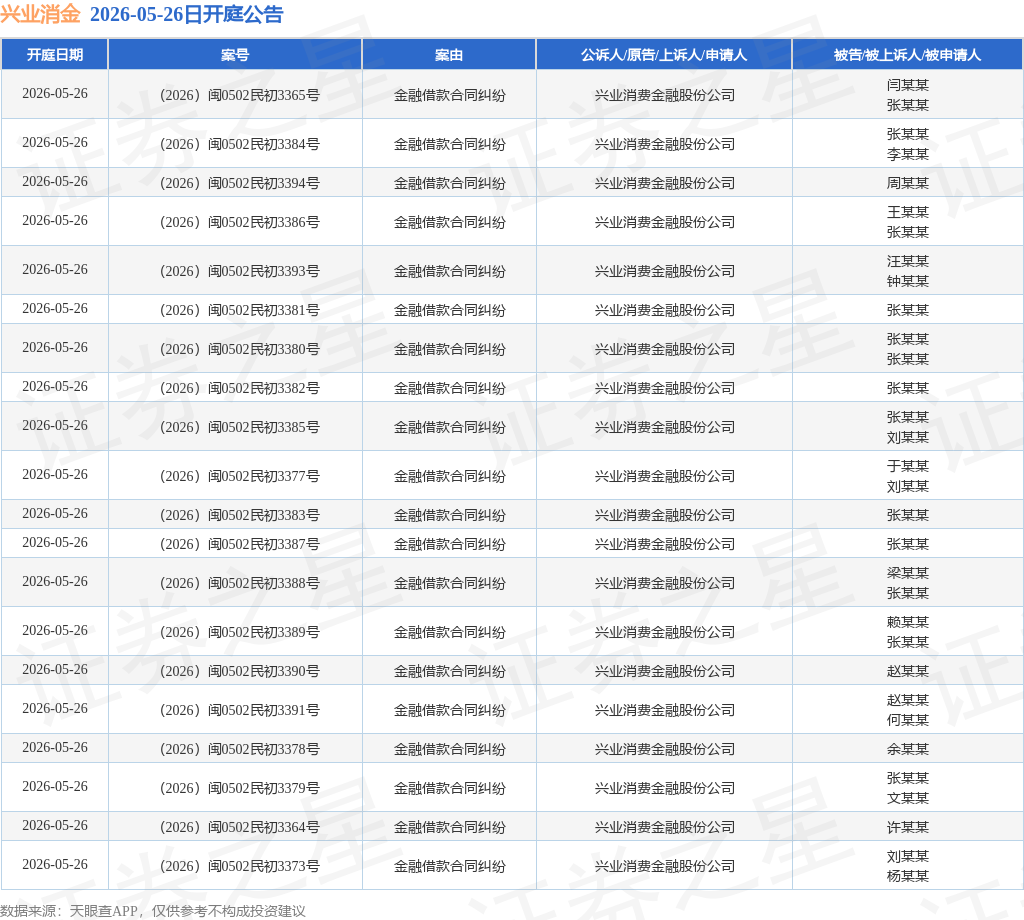Click date 2026-05-26 in the 3382 row
Viewport: 1024px width, 920px height.
point(55,387)
